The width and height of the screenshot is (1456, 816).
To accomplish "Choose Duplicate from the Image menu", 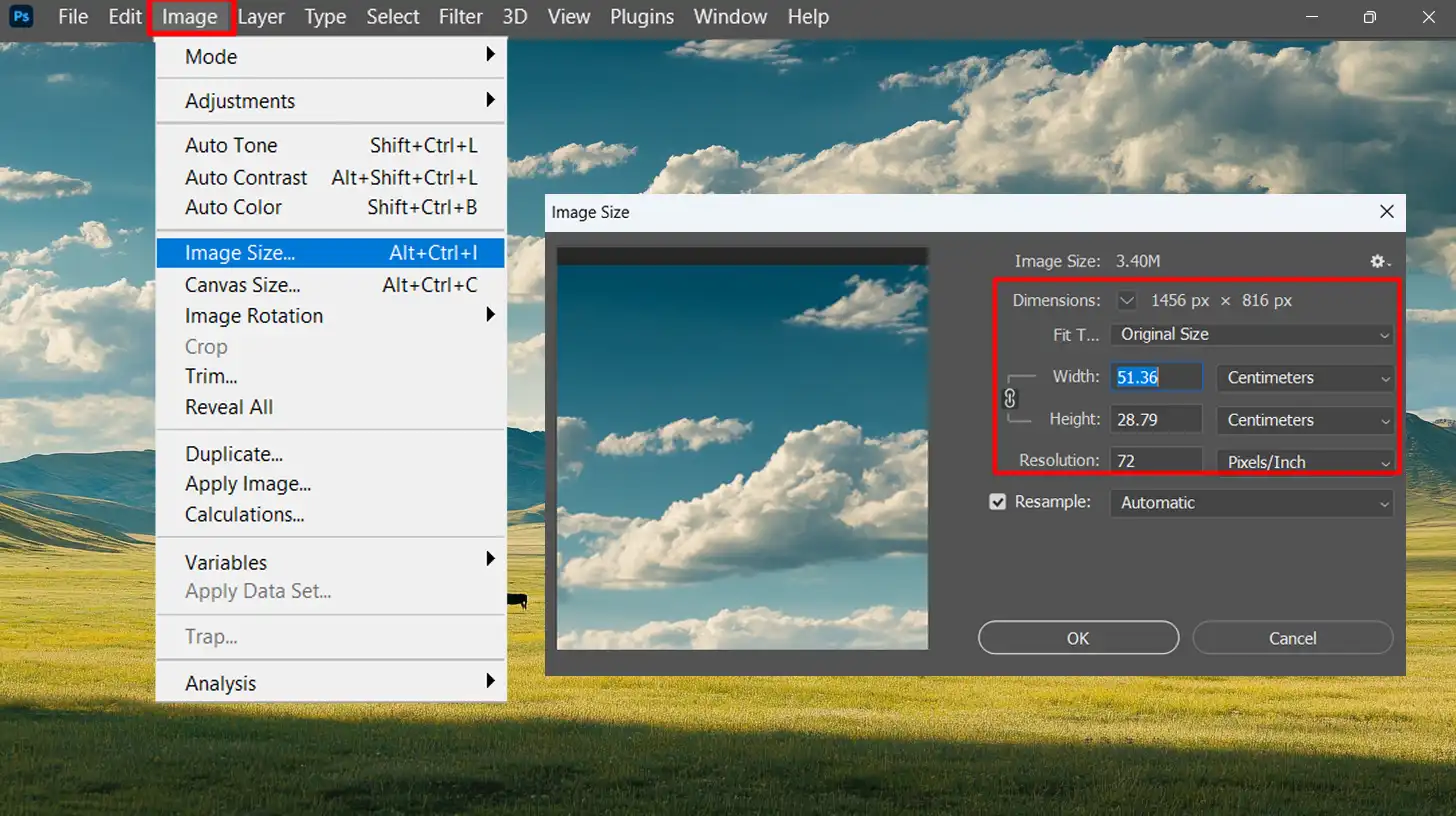I will (x=331, y=454).
